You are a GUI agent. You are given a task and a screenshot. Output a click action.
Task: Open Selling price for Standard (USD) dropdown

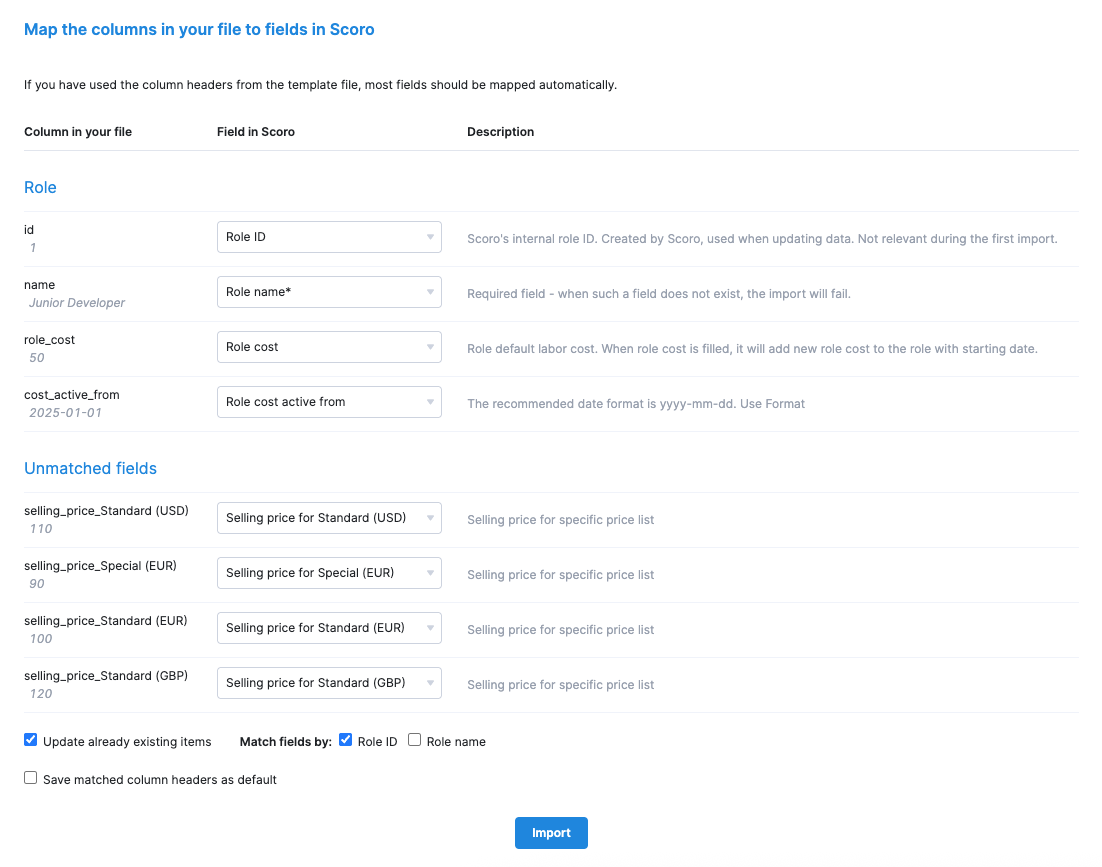point(329,518)
